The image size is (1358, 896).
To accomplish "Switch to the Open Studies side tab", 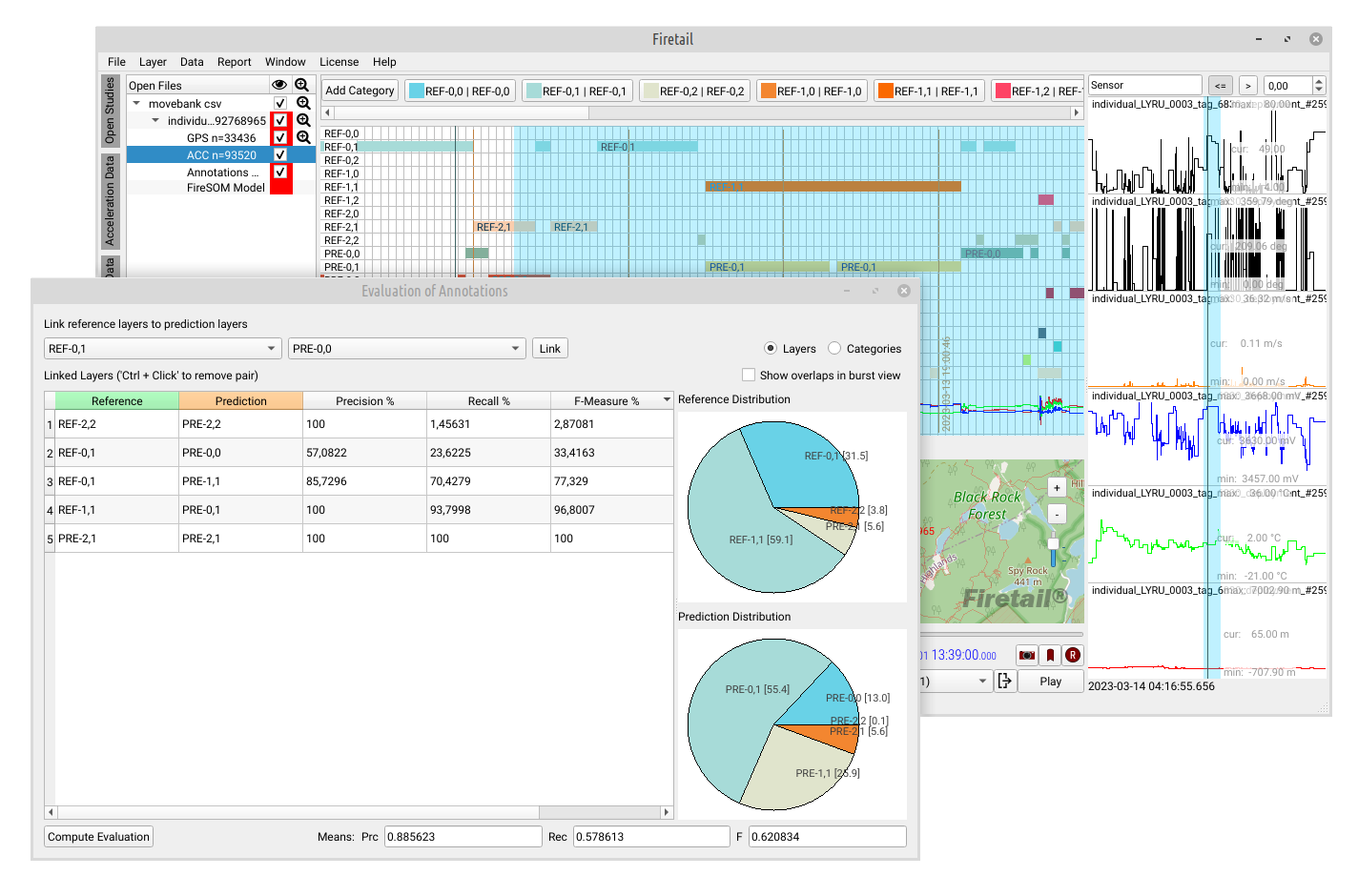I will [110, 111].
